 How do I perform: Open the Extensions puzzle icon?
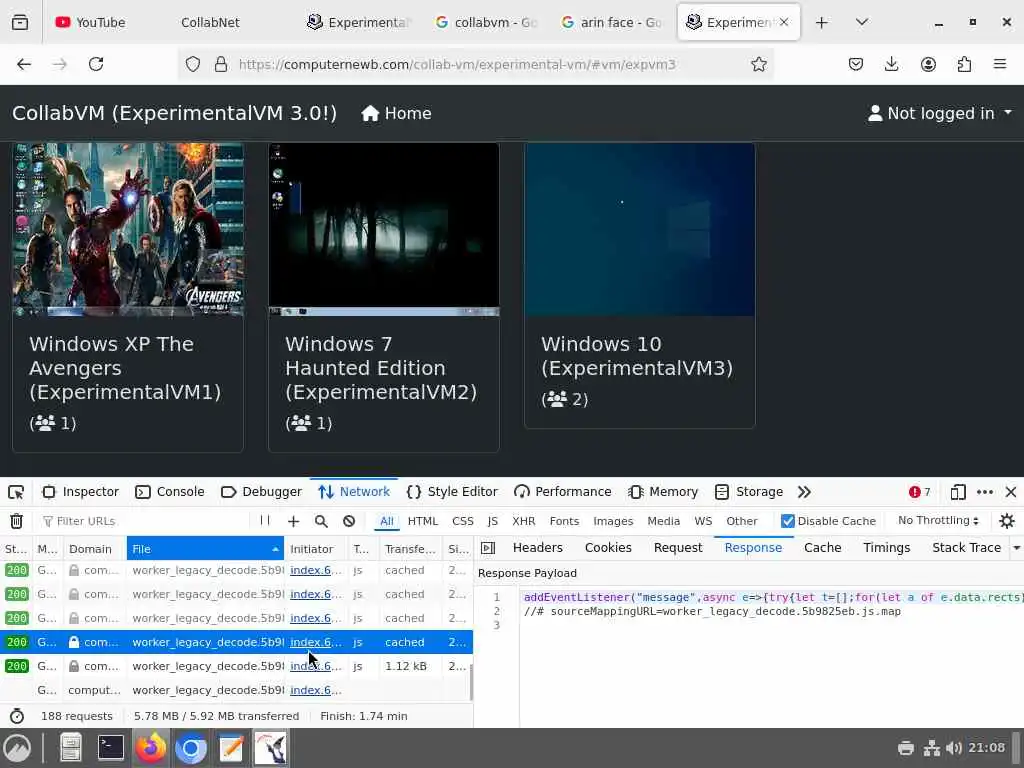click(x=964, y=64)
